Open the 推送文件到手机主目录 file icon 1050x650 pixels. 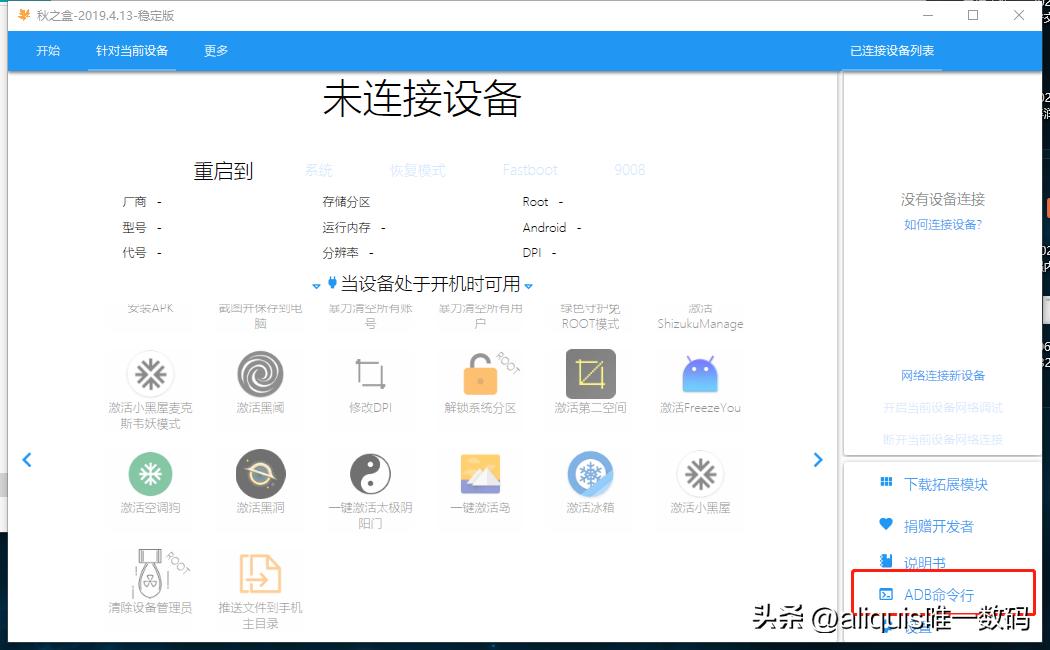260,574
